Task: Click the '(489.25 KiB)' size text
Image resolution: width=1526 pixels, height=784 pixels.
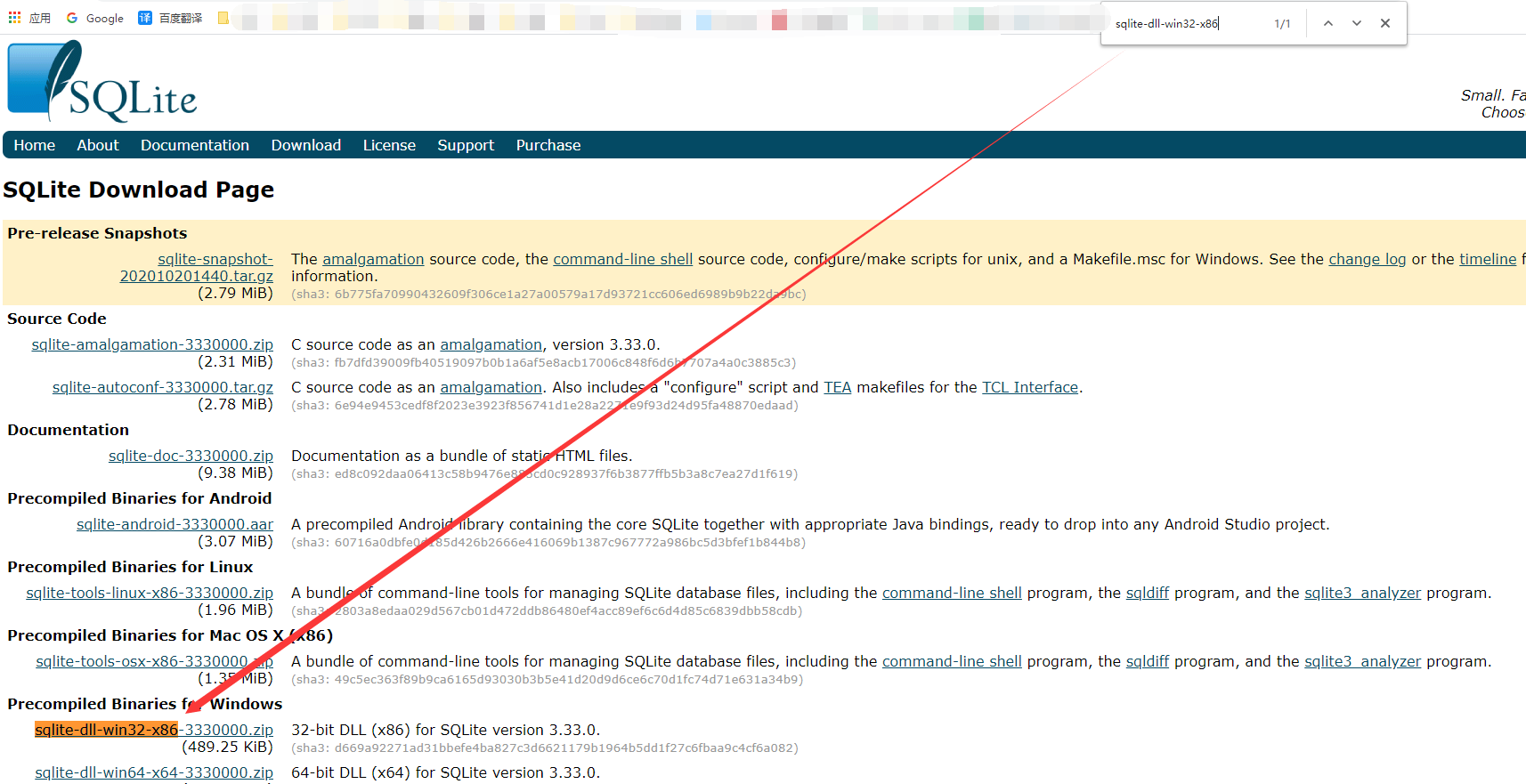Action: (x=227, y=747)
